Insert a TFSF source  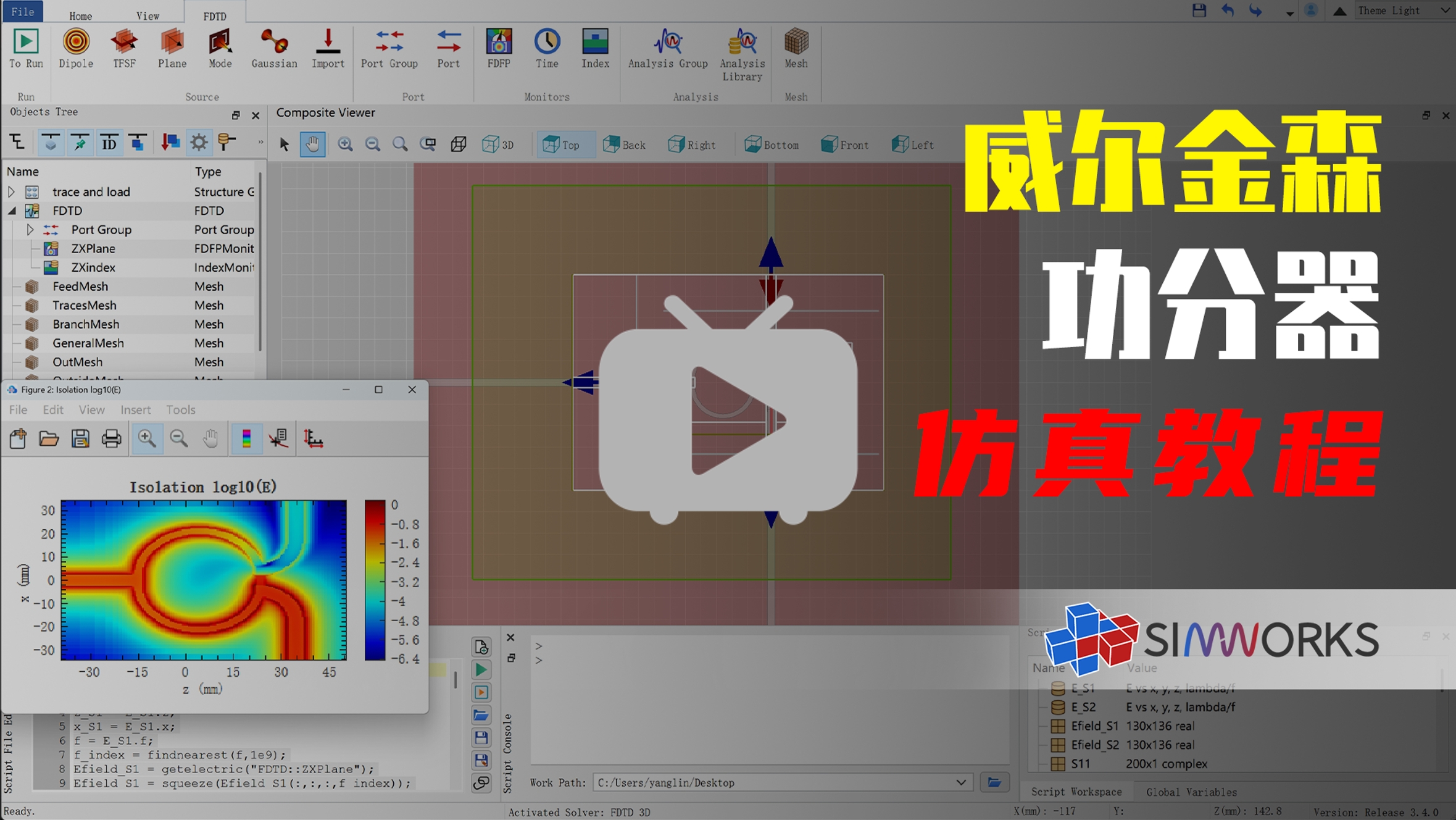click(124, 48)
